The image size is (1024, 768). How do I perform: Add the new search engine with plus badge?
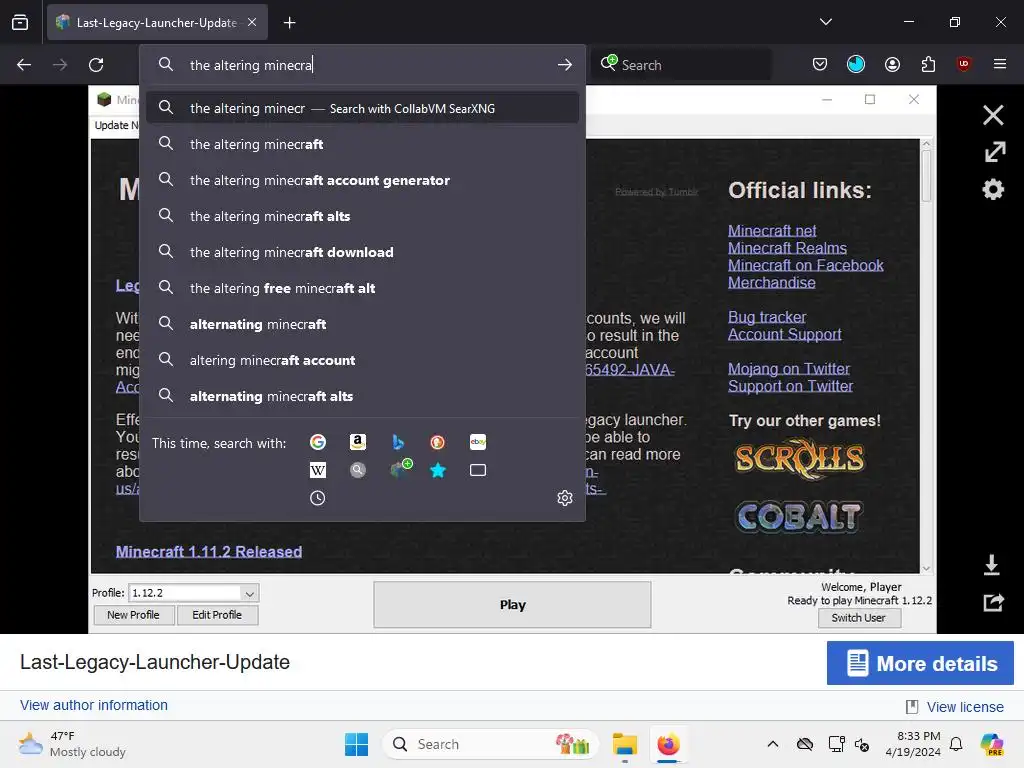pyautogui.click(x=400, y=468)
